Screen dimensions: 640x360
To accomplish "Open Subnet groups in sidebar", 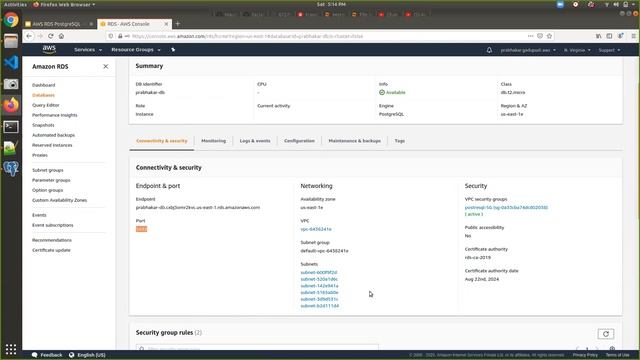I will click(x=48, y=170).
